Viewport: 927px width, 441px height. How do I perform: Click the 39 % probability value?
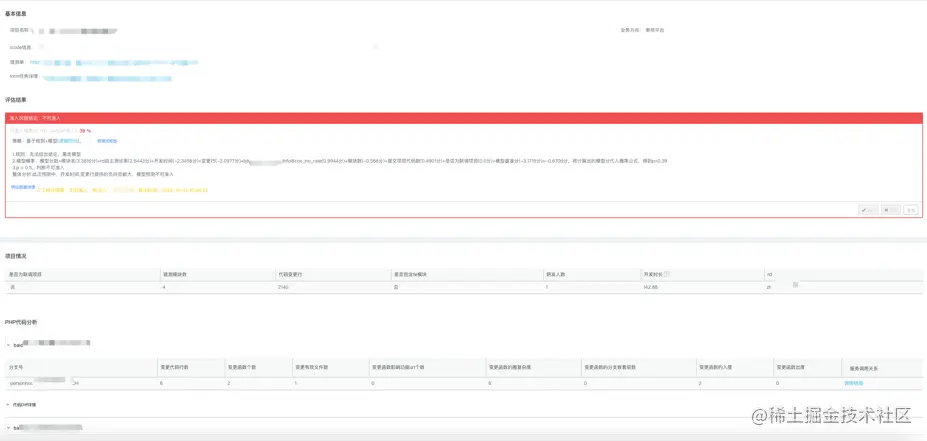pyautogui.click(x=85, y=131)
